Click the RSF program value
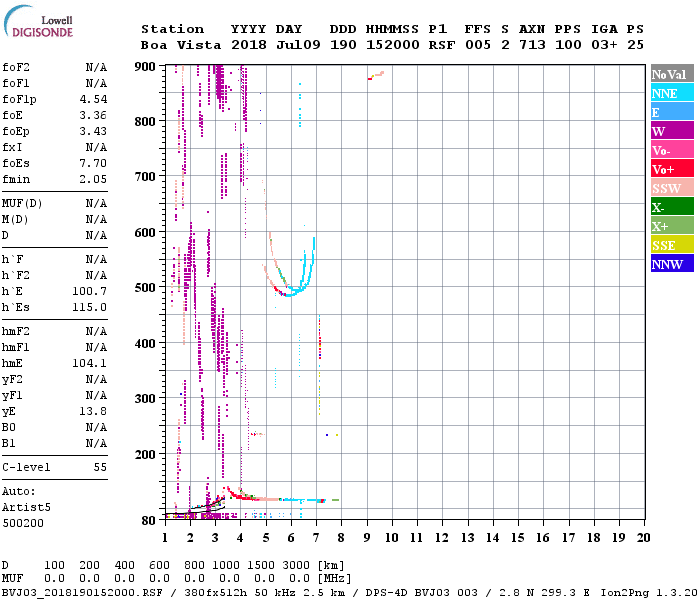700x600 pixels. click(442, 45)
